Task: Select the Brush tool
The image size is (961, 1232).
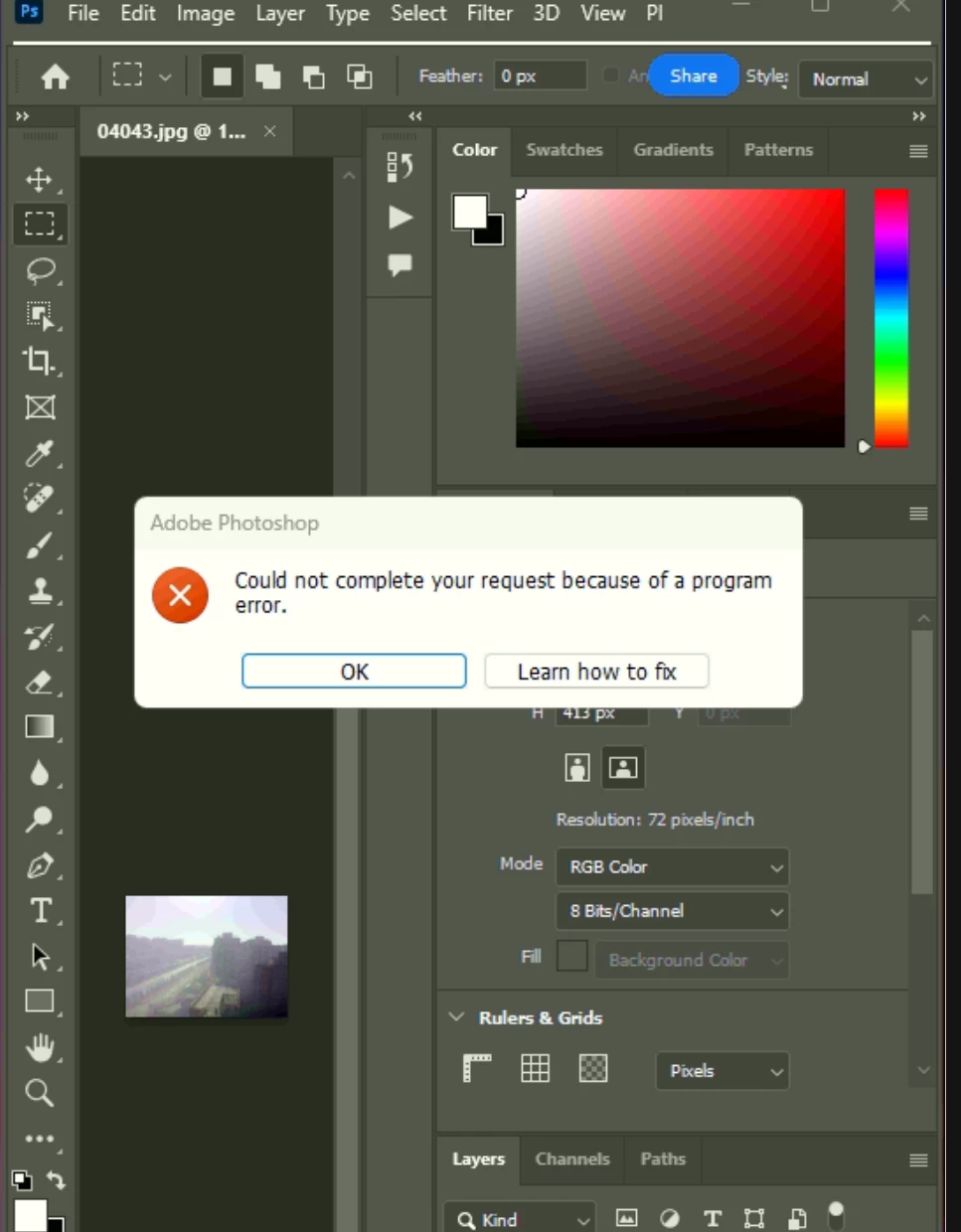Action: (x=40, y=545)
